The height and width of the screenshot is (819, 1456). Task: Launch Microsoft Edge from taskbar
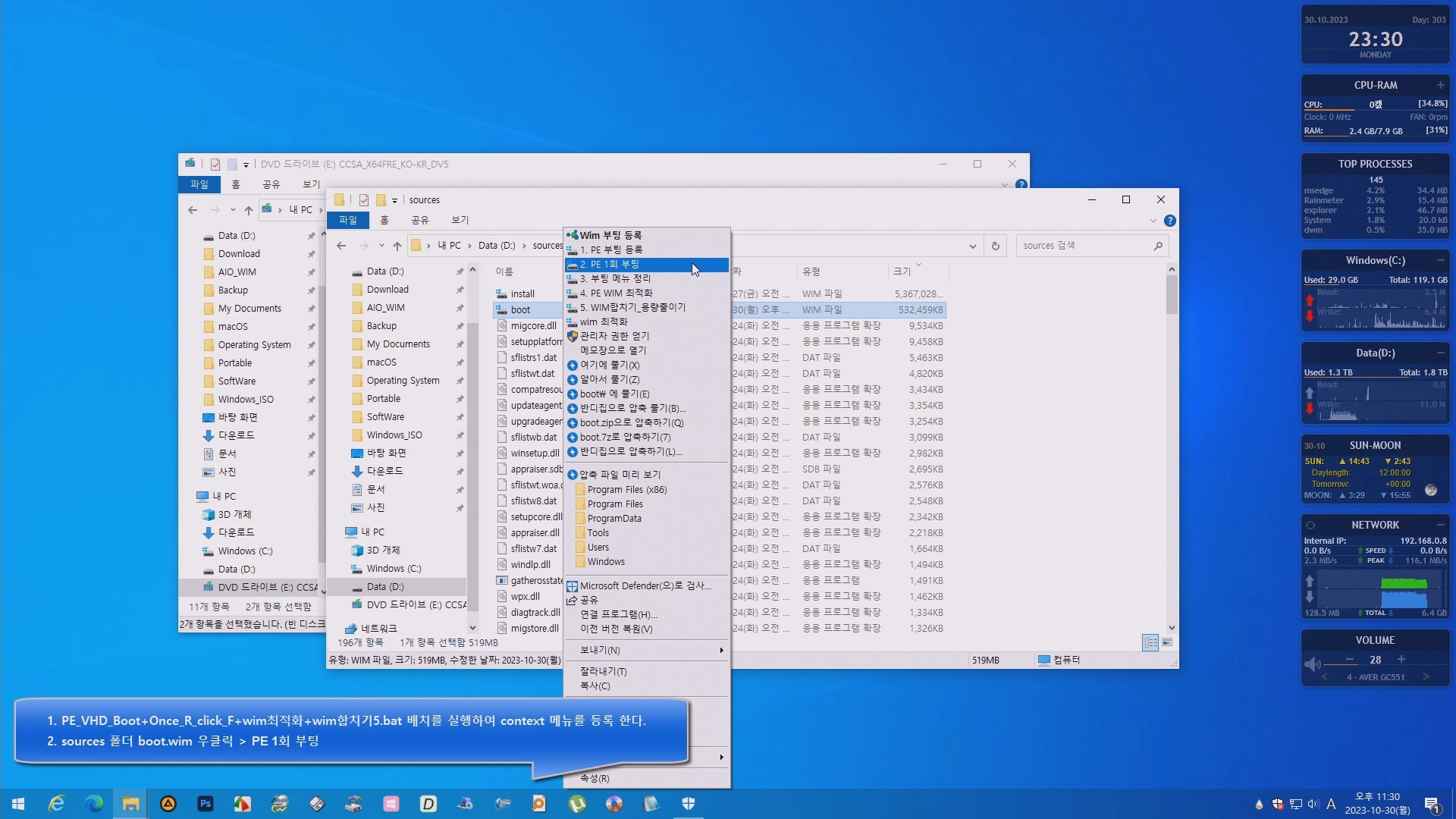point(93,804)
